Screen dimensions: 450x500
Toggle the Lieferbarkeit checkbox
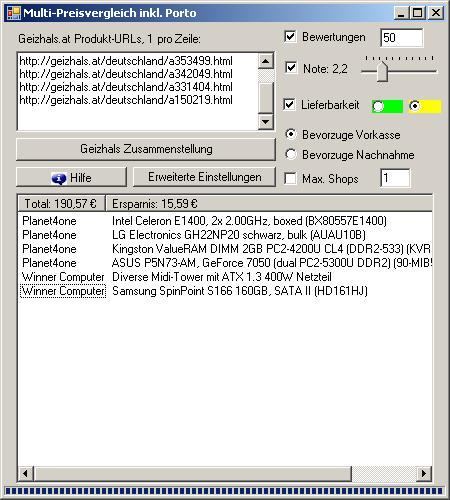289,105
